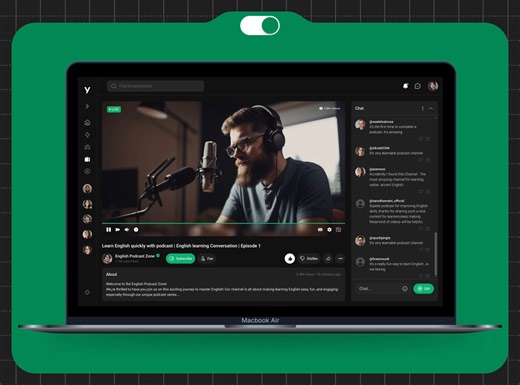Toggle the rectangular icon left of the player gear

[320, 230]
